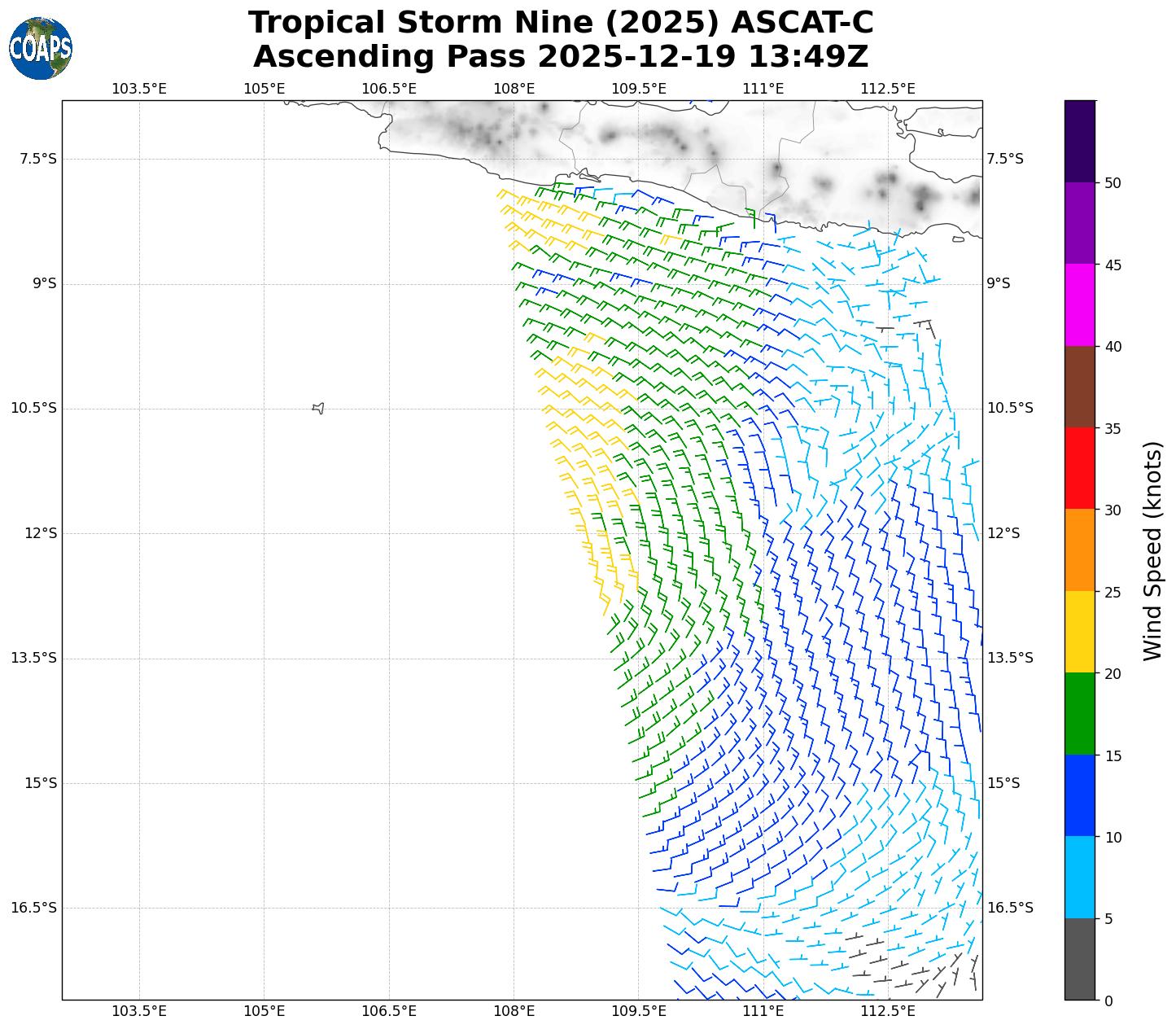Screen dimensions: 1176x1029
Task: Select the cyan 5–10 knots colorbar segment
Action: click(1080, 877)
